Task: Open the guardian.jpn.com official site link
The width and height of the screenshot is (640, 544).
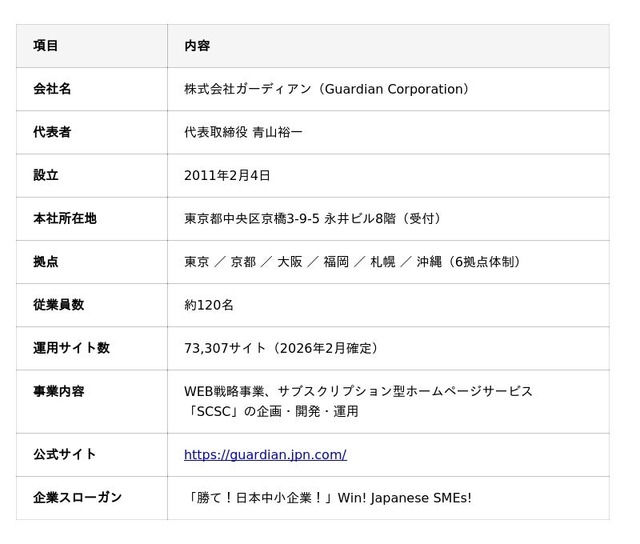Action: [265, 454]
